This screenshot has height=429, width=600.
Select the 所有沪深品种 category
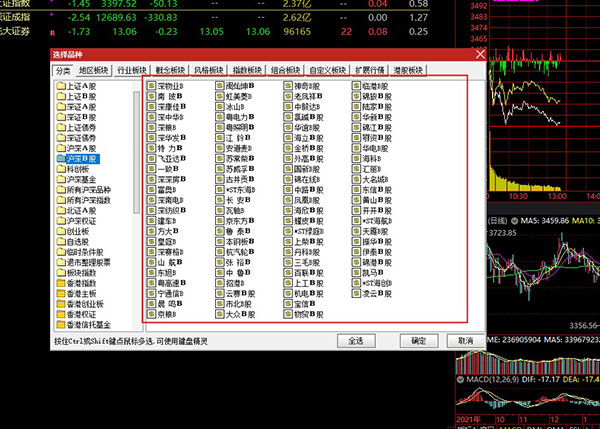point(88,189)
